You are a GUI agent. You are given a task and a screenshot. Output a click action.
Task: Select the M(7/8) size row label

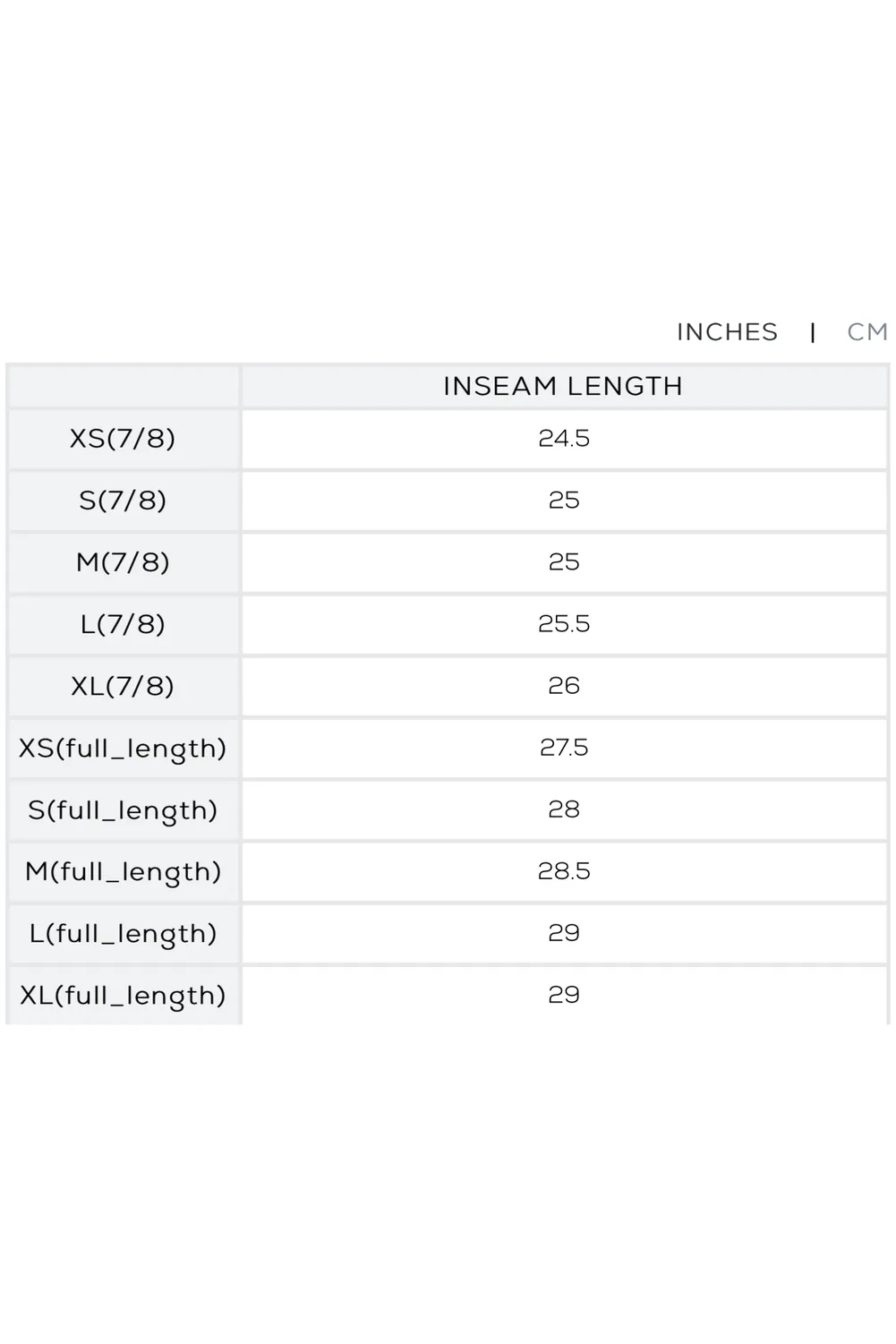click(x=124, y=562)
